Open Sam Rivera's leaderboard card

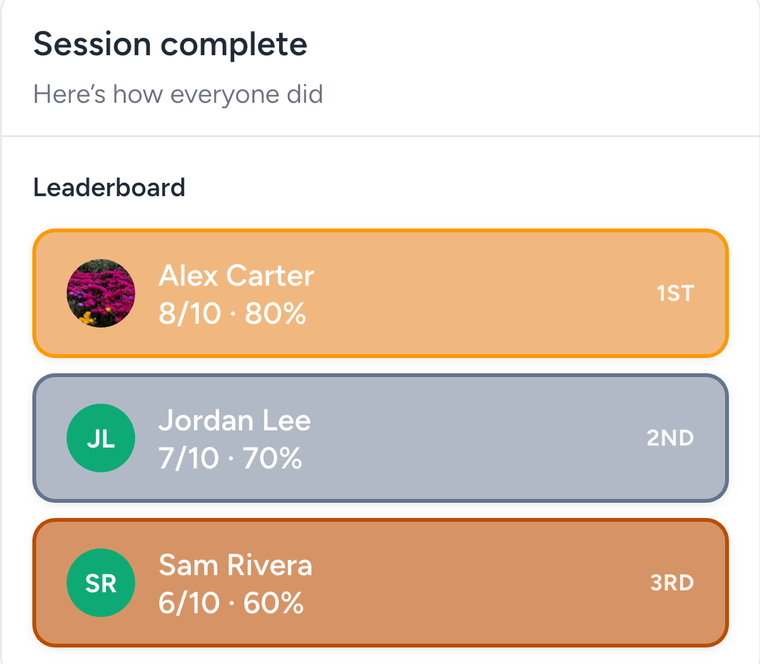click(x=380, y=583)
